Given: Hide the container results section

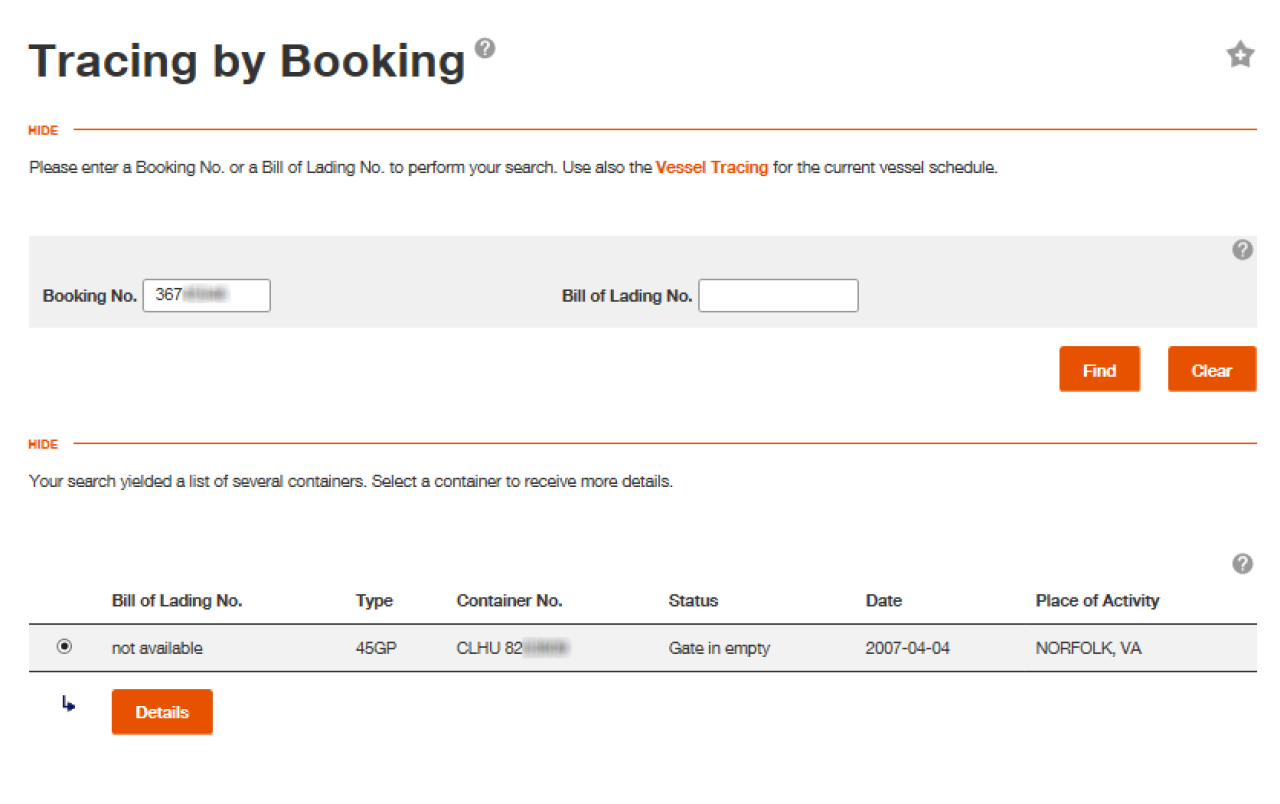Looking at the screenshot, I should point(42,444).
